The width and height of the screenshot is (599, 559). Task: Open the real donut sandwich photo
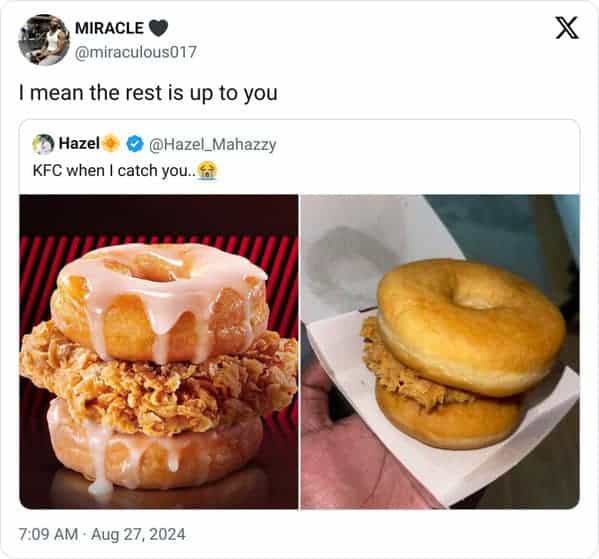[440, 352]
